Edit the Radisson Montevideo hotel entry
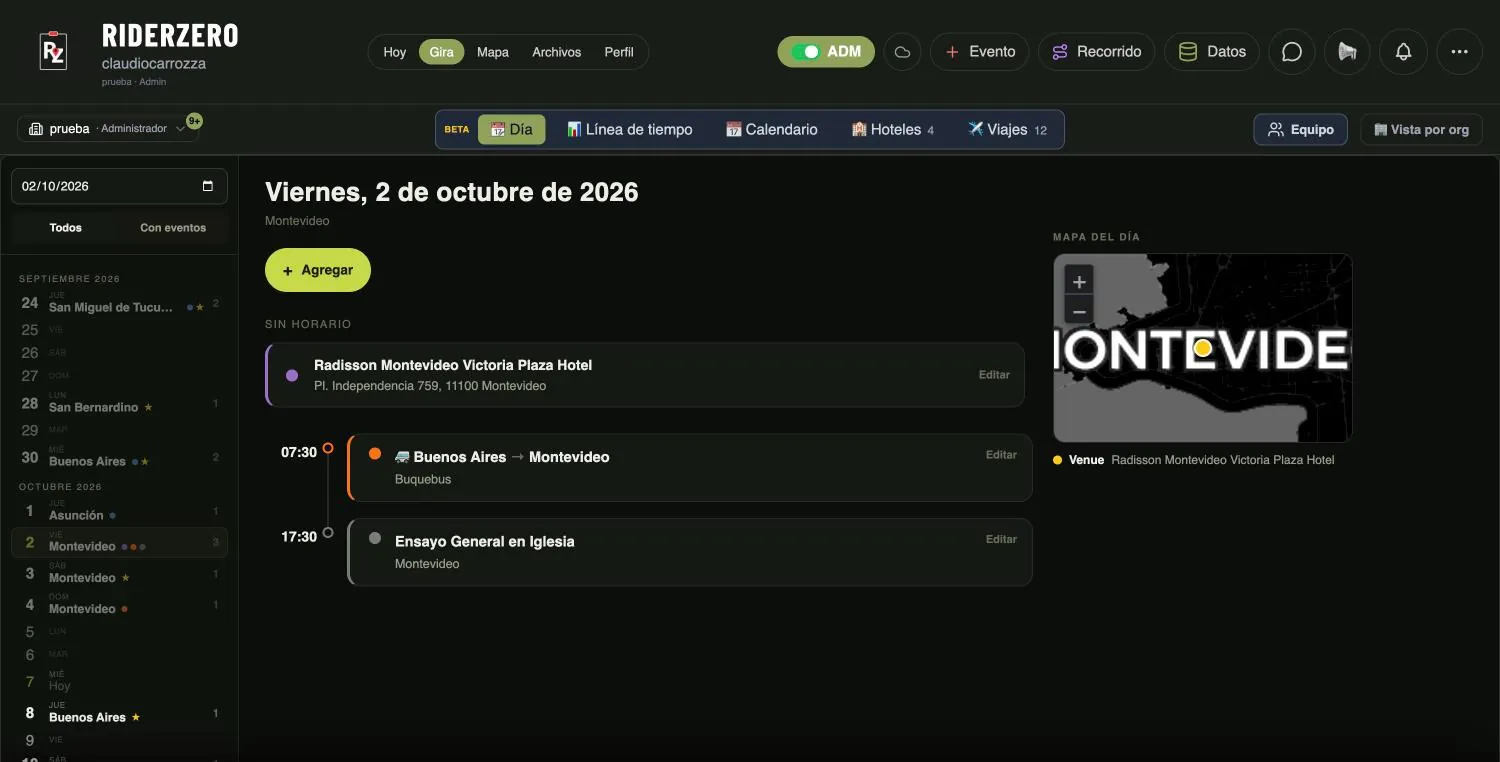1500x762 pixels. [994, 375]
